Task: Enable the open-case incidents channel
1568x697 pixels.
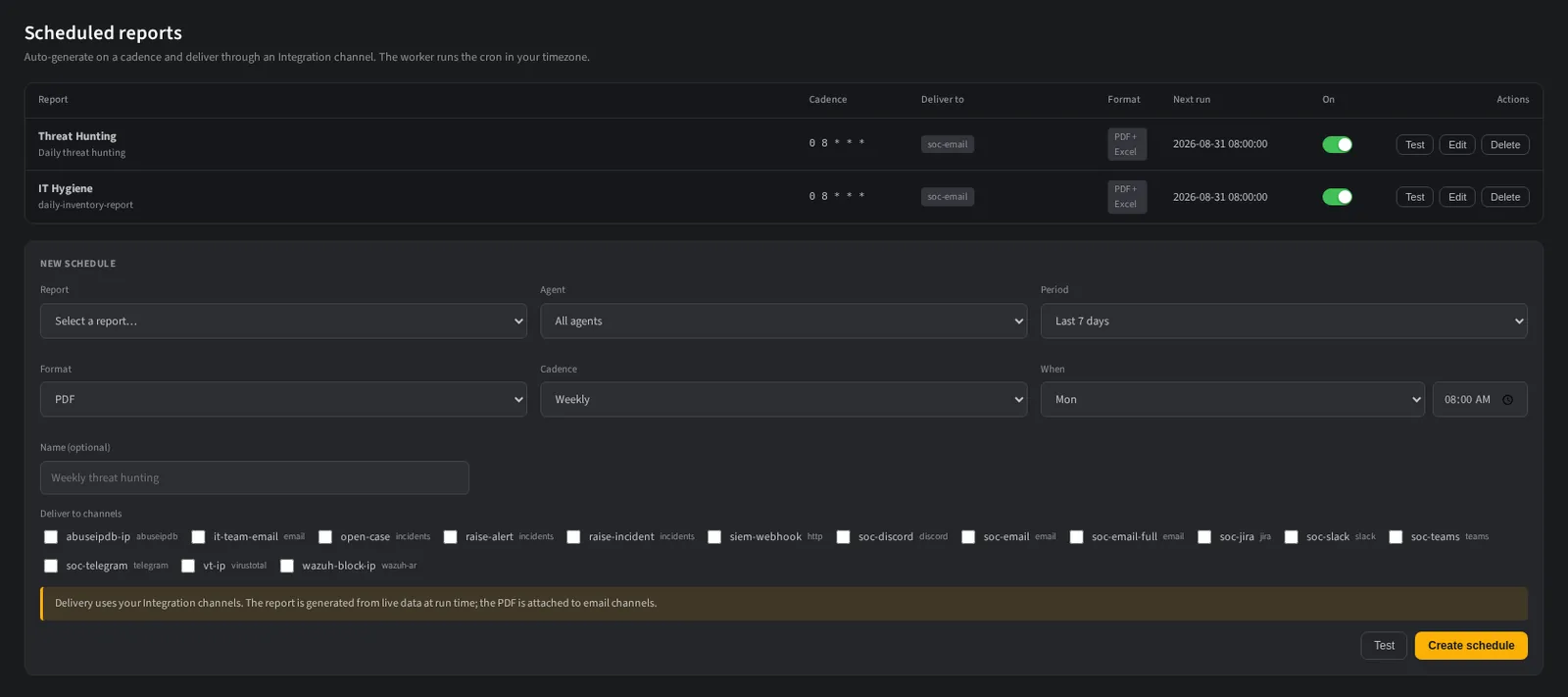Action: pos(325,537)
